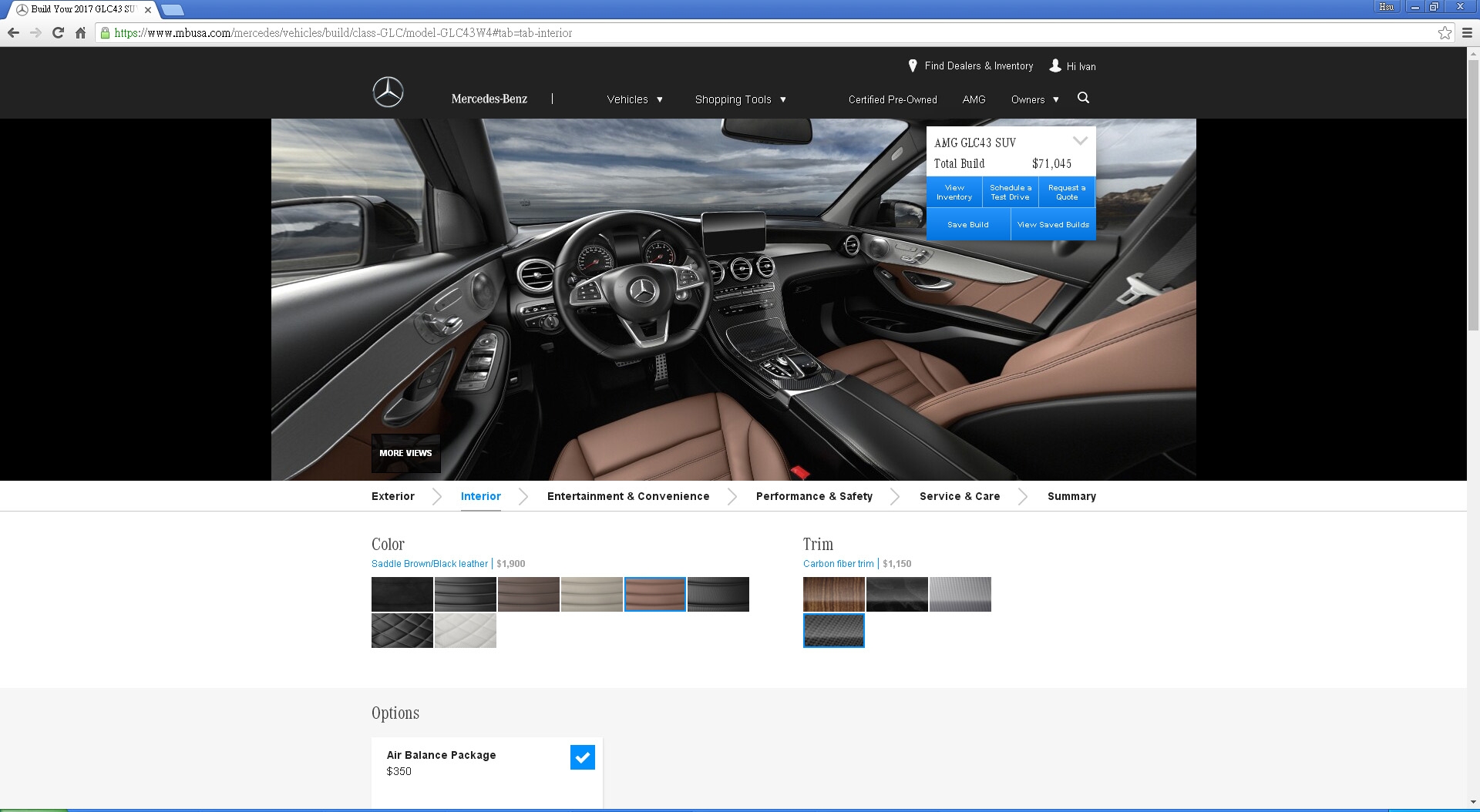Click the Hi Ivan account link
The image size is (1480, 812).
point(1081,67)
